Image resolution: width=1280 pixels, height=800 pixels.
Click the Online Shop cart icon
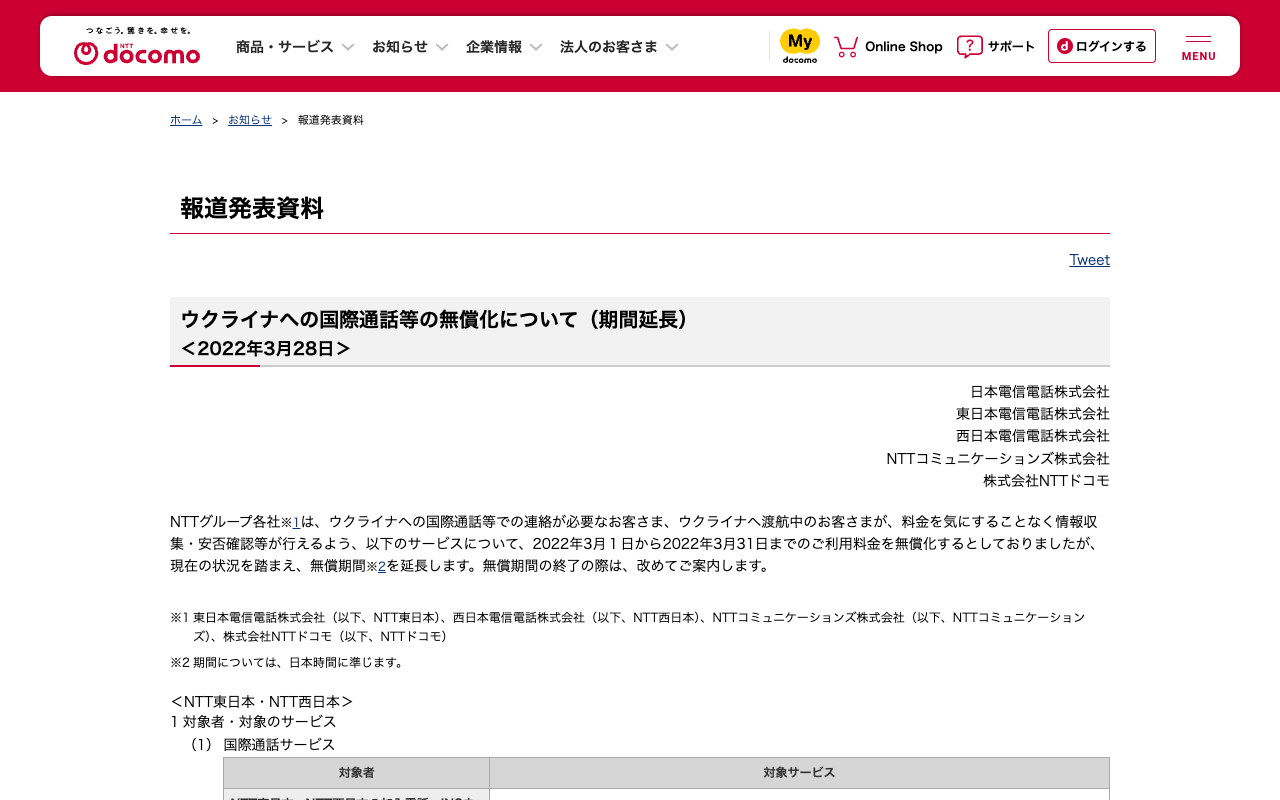(846, 47)
